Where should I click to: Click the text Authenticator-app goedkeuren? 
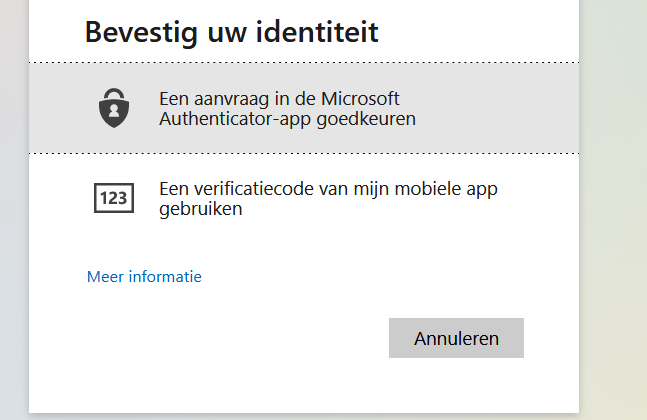(x=287, y=119)
